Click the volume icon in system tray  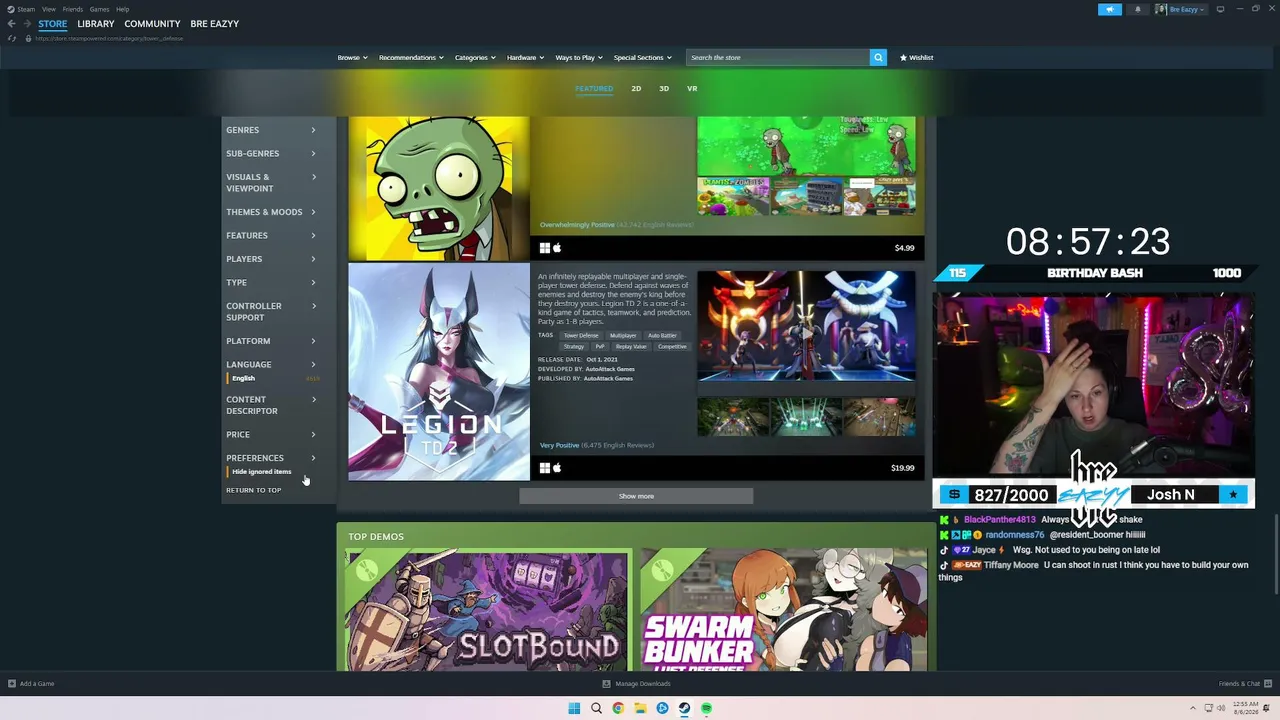(1221, 708)
